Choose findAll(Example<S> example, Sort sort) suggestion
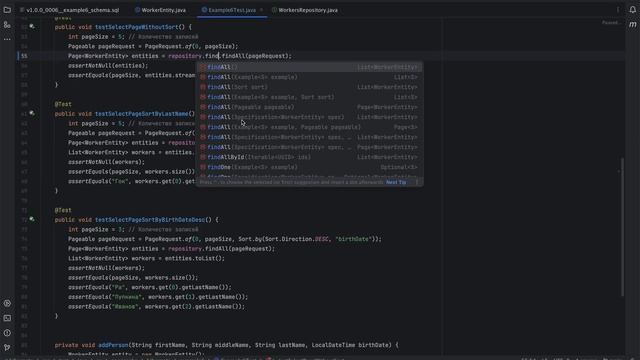Image resolution: width=640 pixels, height=360 pixels. (x=309, y=97)
